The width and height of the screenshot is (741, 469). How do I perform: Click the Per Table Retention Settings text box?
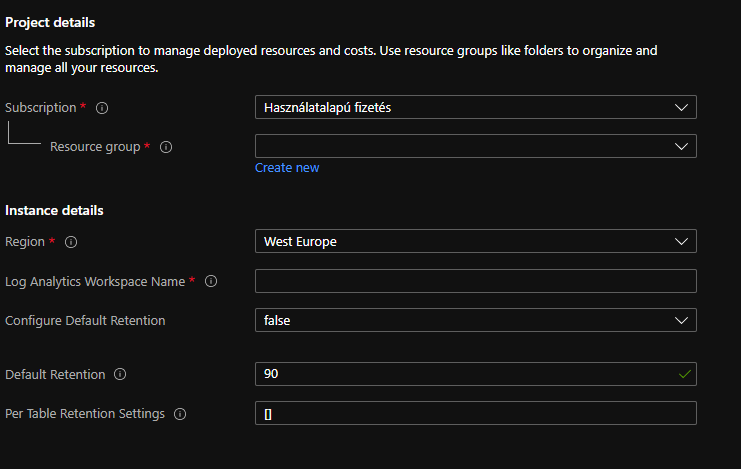point(475,413)
